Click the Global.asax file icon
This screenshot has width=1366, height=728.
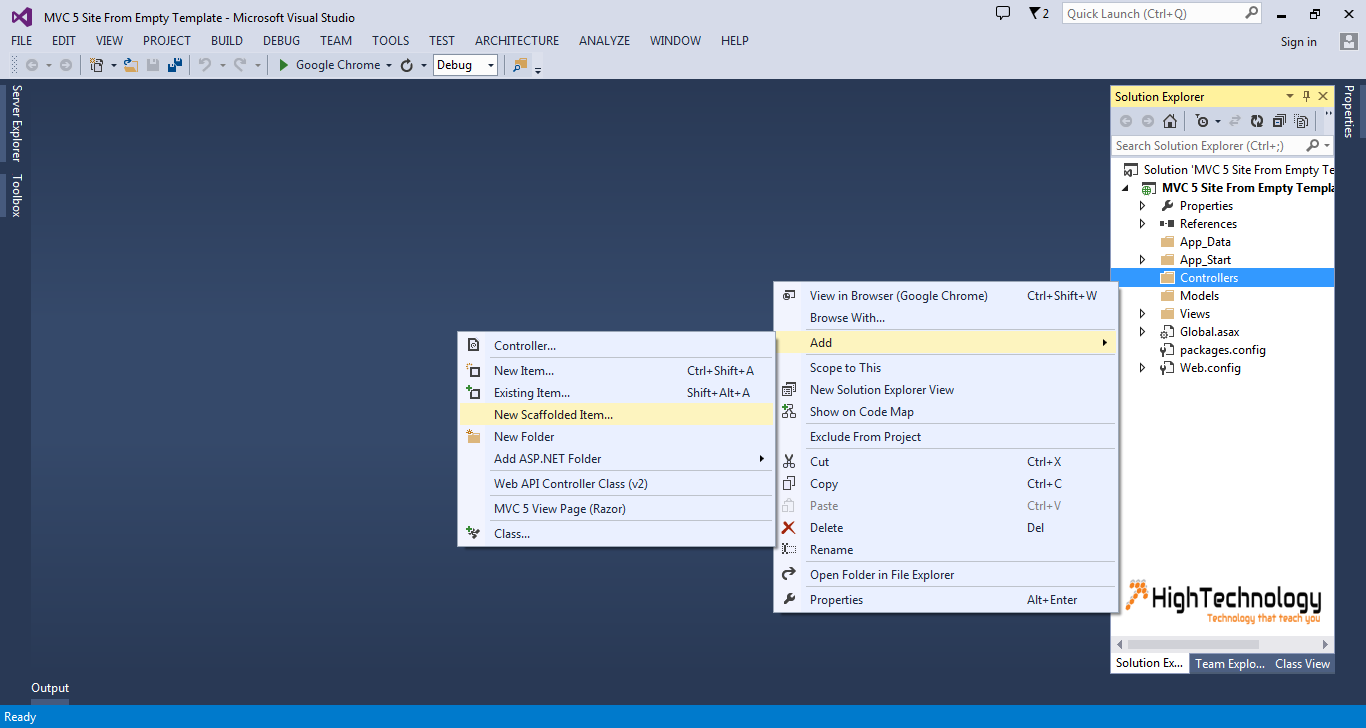pos(1167,332)
